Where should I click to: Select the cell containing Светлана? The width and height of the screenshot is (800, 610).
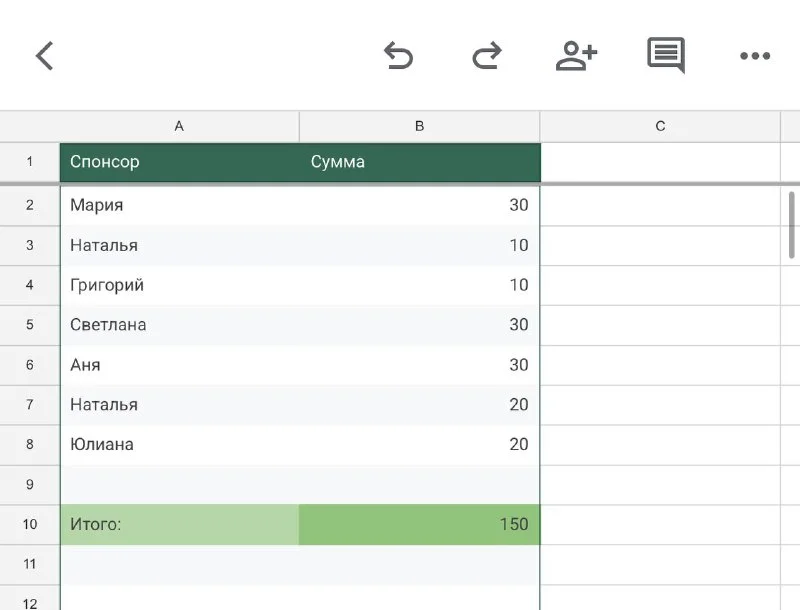coord(180,325)
